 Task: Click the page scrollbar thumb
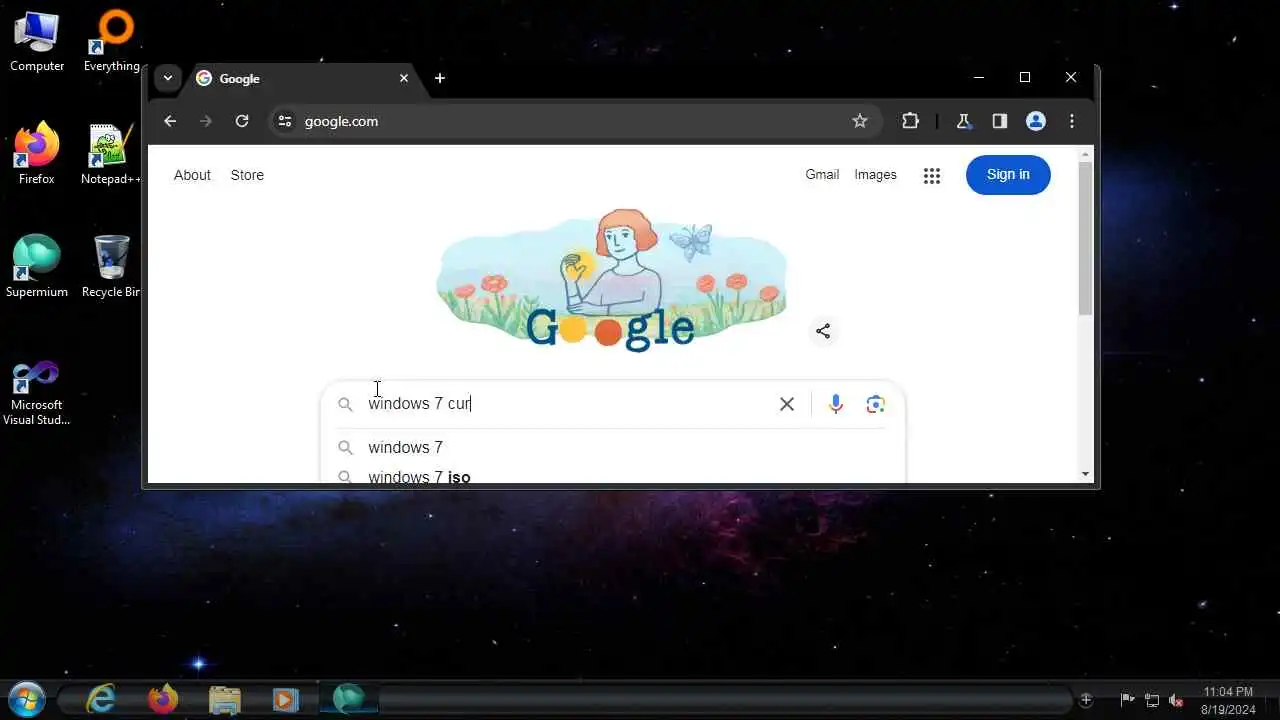tap(1086, 238)
